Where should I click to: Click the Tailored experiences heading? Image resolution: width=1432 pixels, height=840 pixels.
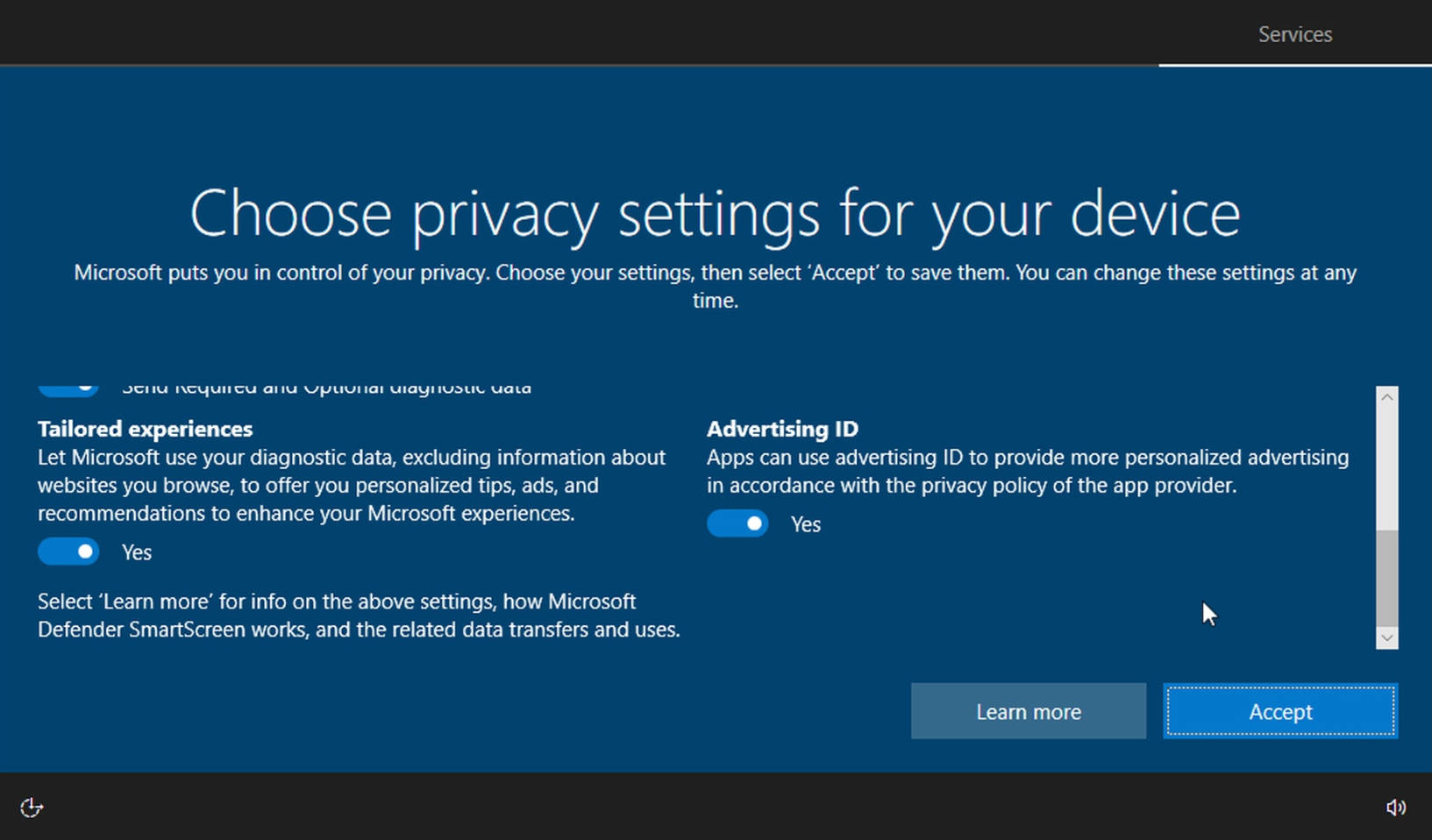pos(145,429)
